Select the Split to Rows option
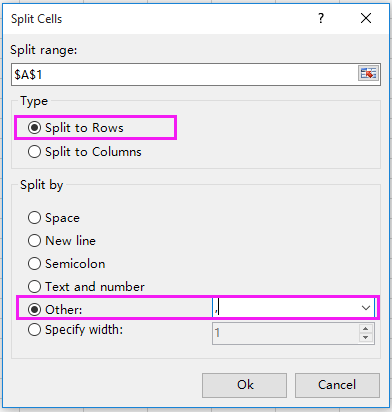This screenshot has width=392, height=412. (76, 128)
